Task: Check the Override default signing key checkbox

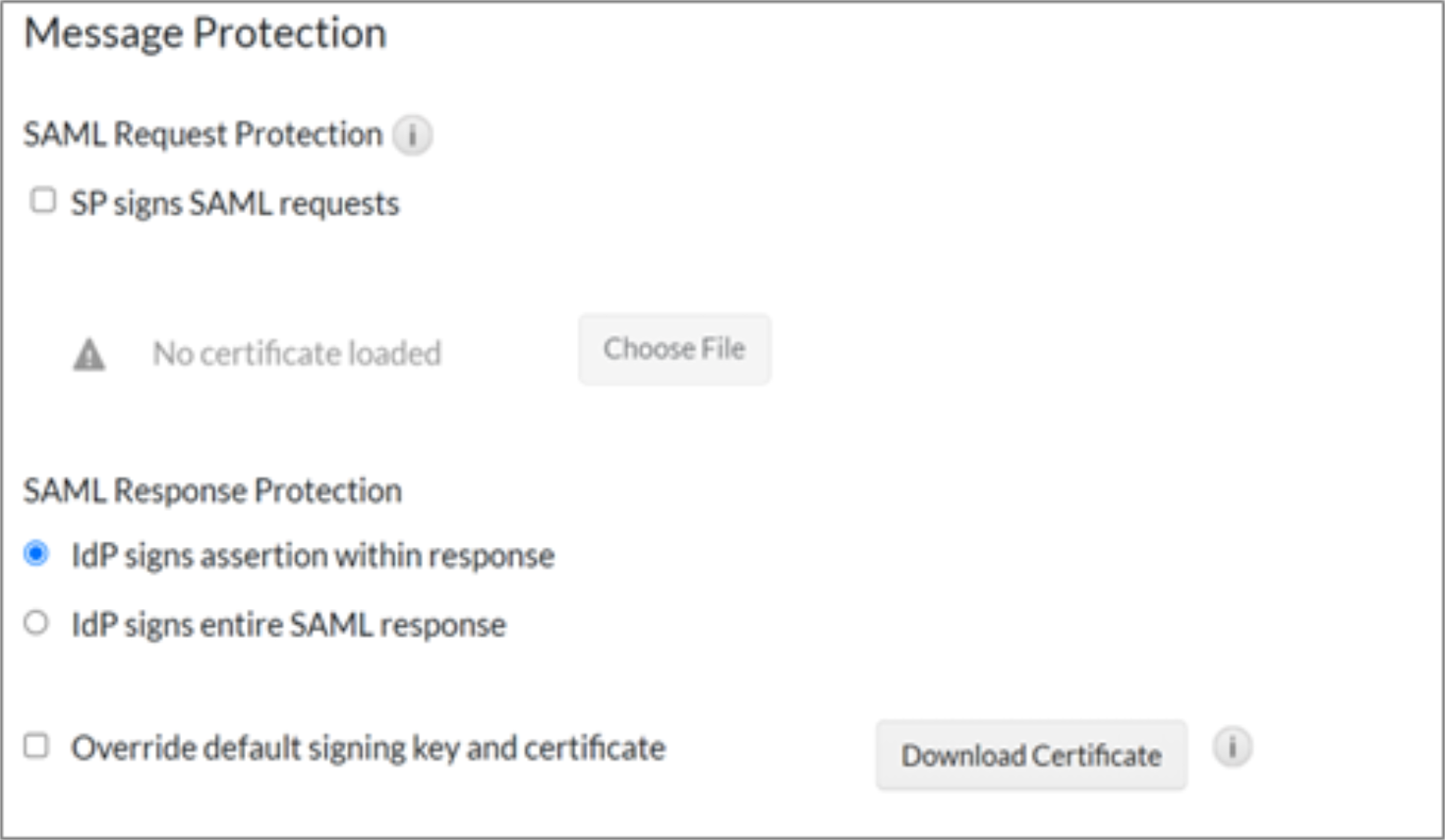Action: click(x=36, y=745)
